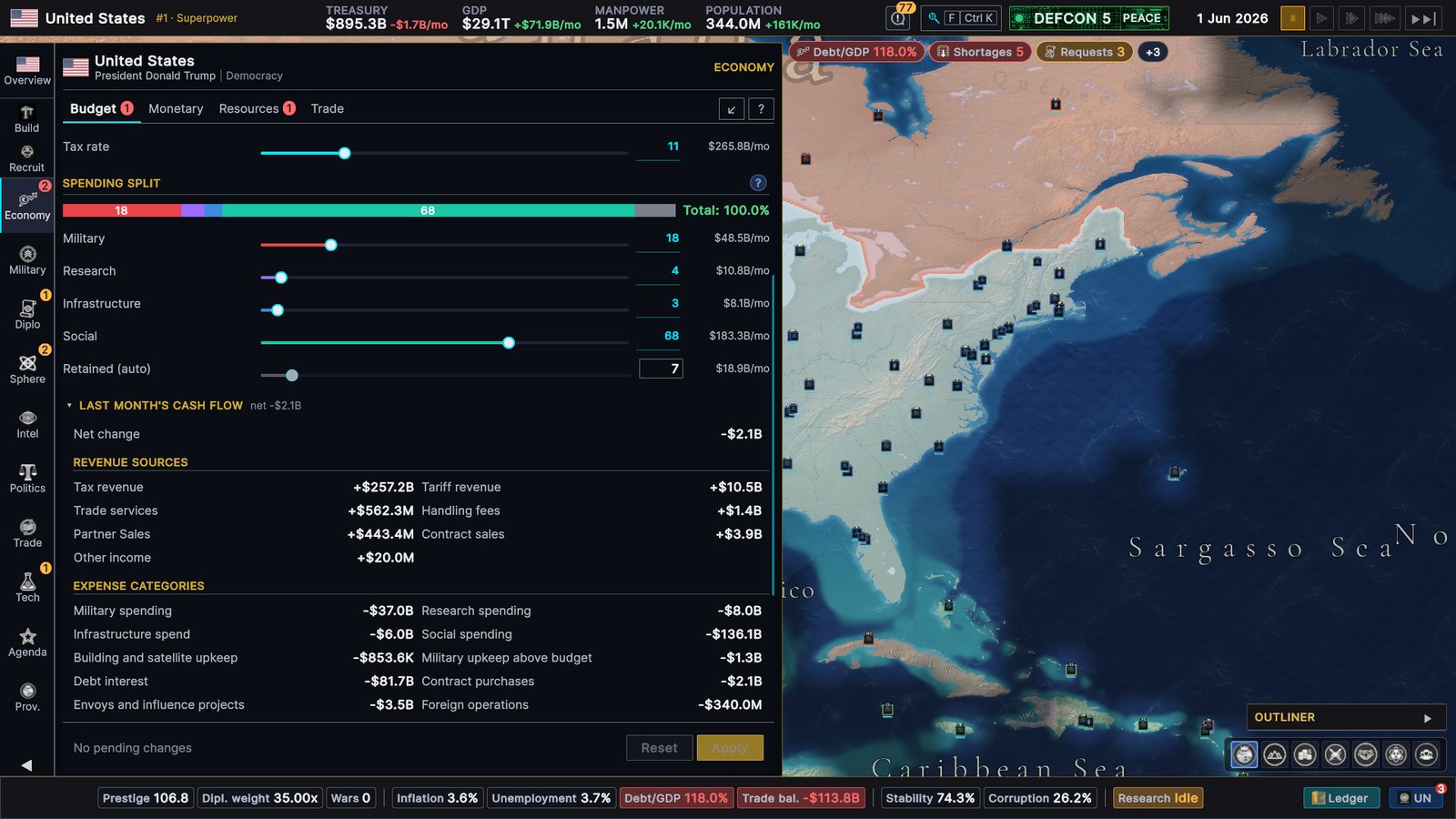Open the Shortages 5 alert
This screenshot has height=819, width=1456.
click(980, 52)
